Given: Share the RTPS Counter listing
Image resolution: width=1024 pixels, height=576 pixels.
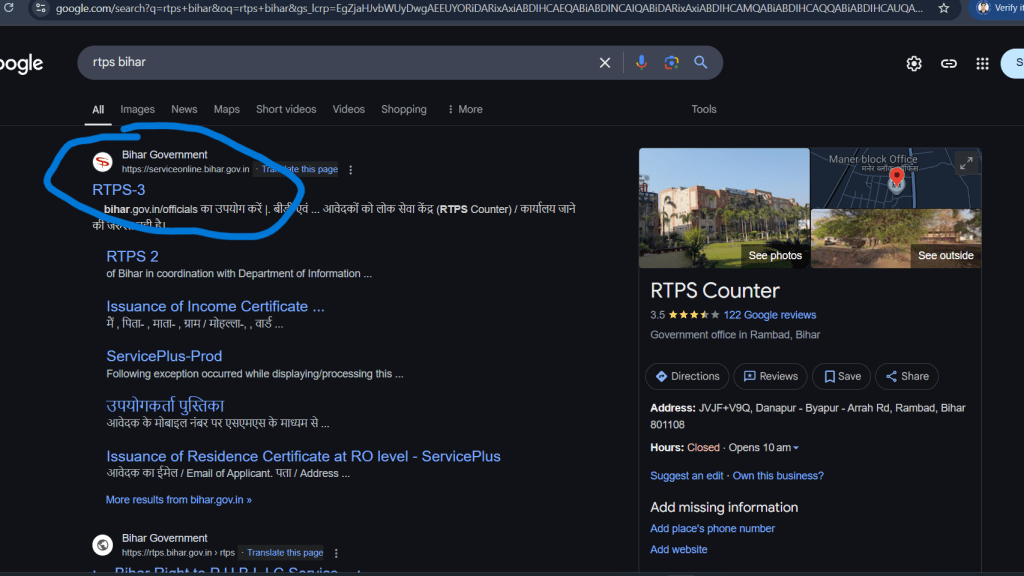Looking at the screenshot, I should pos(907,376).
